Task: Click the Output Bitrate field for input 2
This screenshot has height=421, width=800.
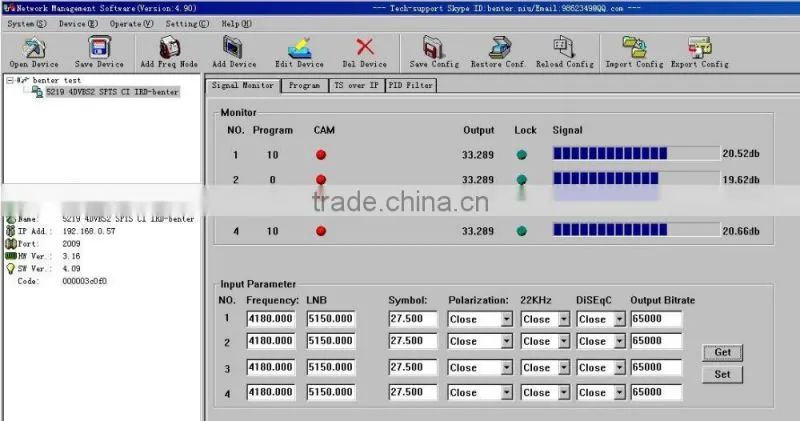Action: click(x=656, y=341)
